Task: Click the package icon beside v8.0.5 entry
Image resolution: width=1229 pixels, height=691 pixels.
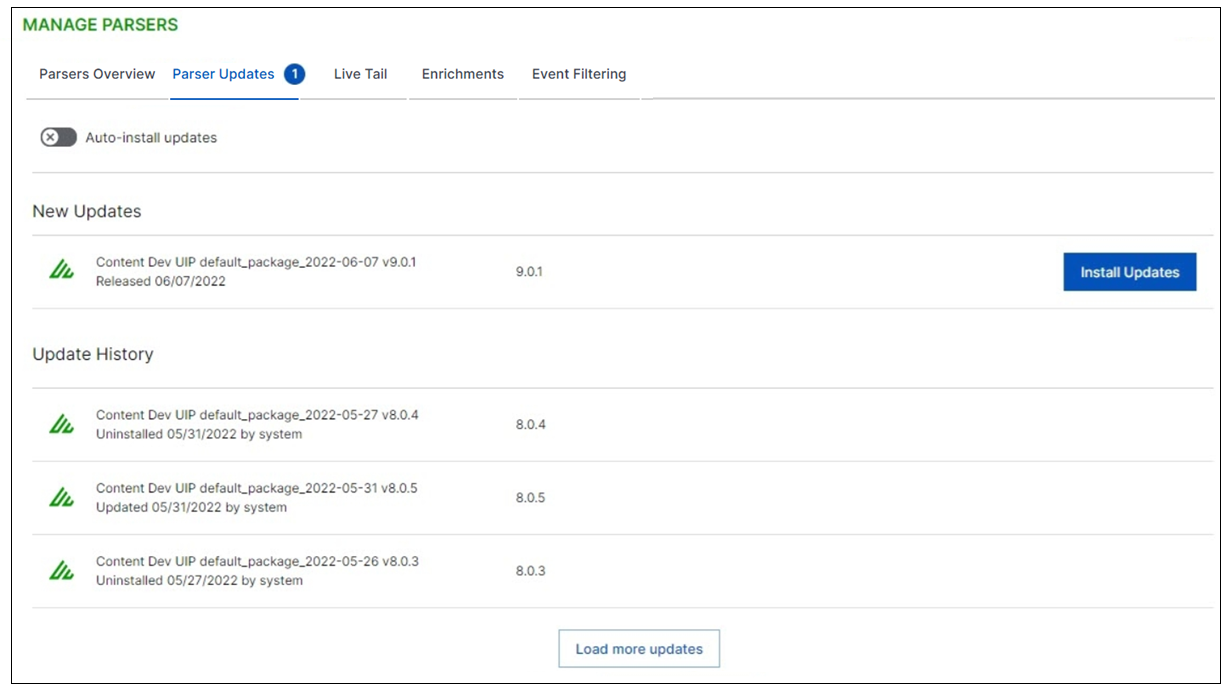Action: pos(62,497)
